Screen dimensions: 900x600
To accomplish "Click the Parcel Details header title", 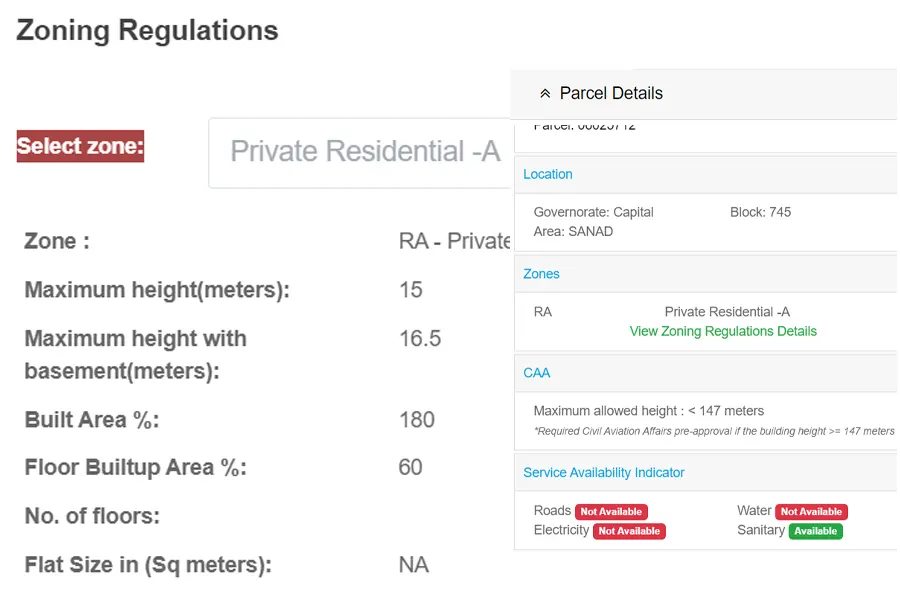I will (x=611, y=93).
